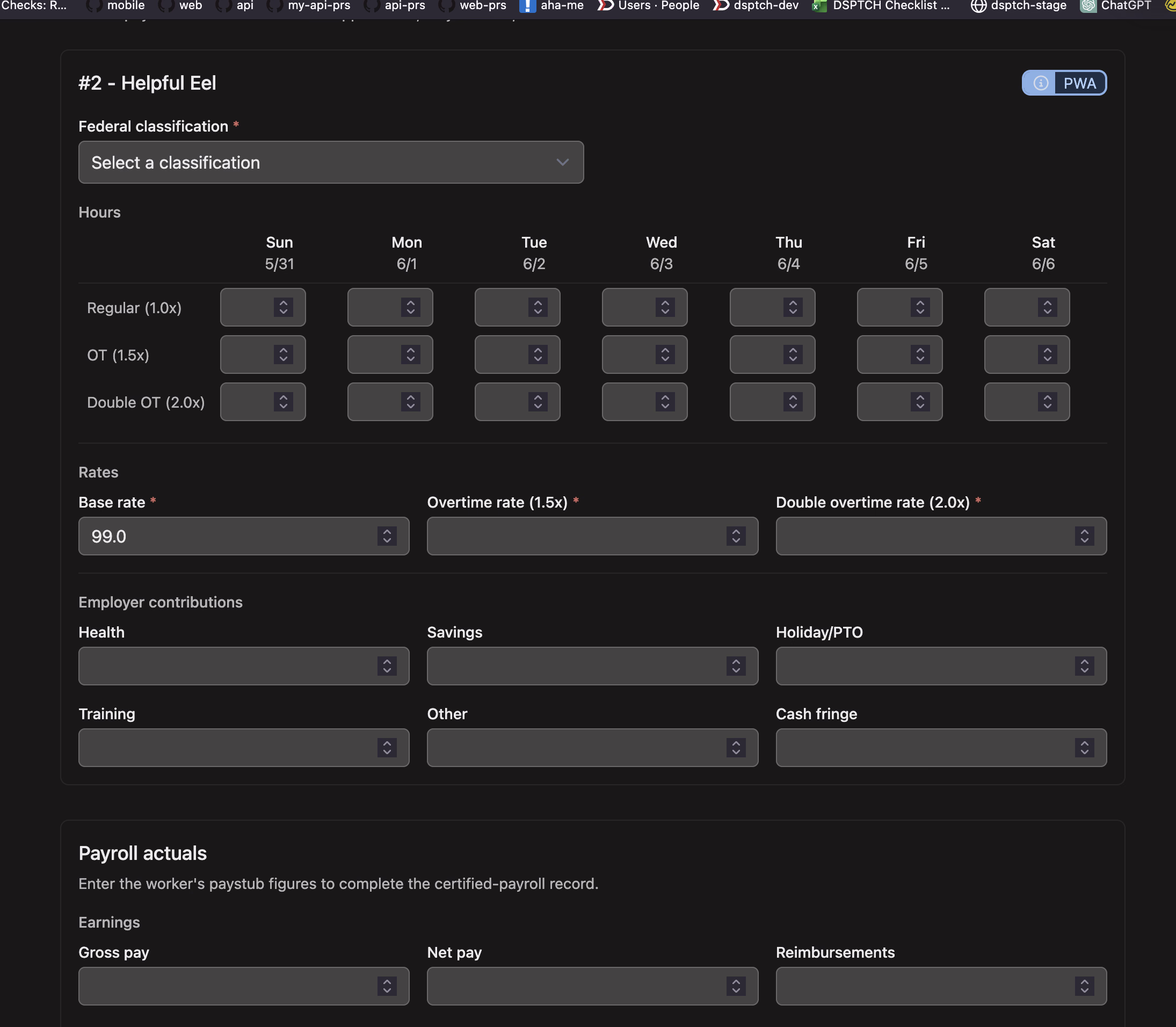The width and height of the screenshot is (1176, 1027).
Task: Click the Health contribution input field
Action: (243, 666)
